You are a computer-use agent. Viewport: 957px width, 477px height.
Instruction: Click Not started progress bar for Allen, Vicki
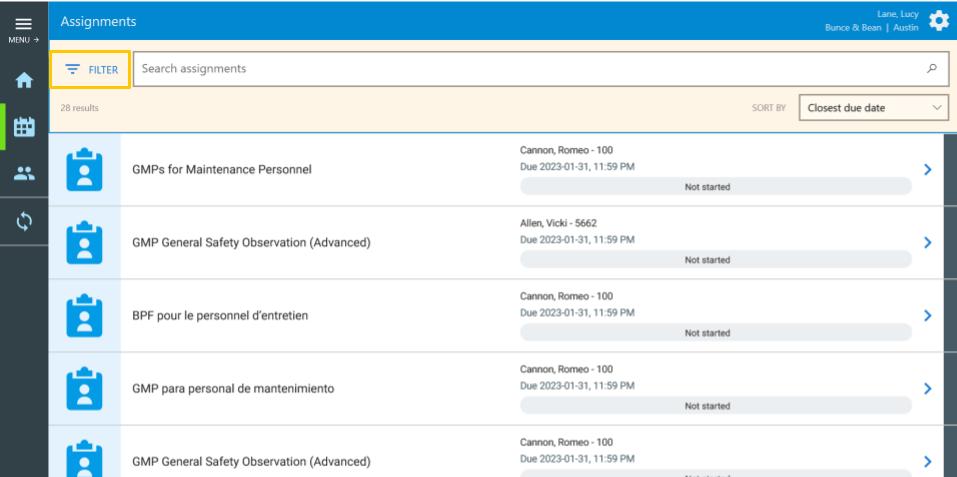(715, 260)
